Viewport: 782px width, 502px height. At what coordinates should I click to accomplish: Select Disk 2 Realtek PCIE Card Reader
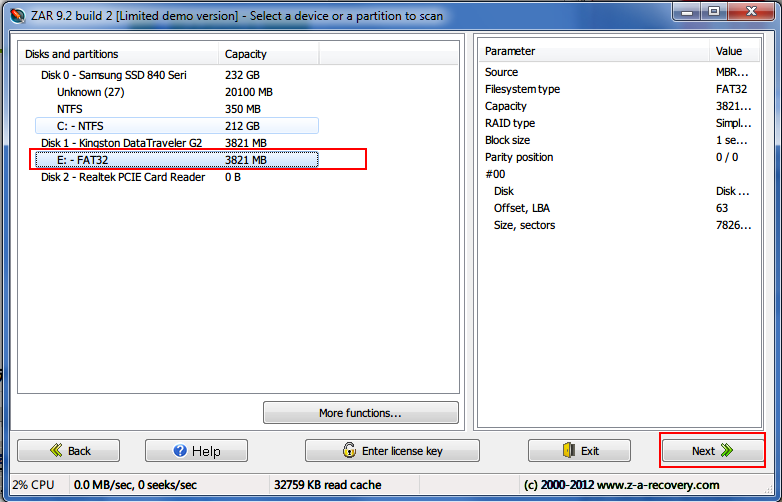point(122,177)
